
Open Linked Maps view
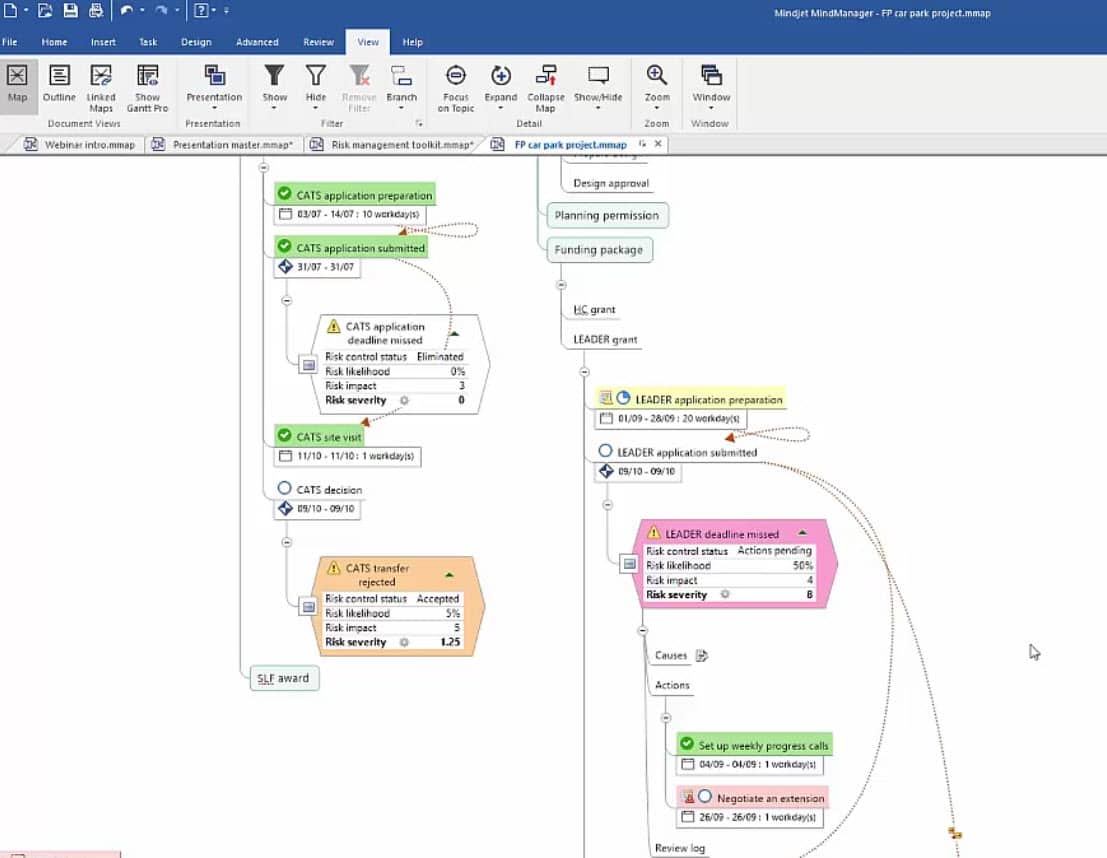pos(101,88)
